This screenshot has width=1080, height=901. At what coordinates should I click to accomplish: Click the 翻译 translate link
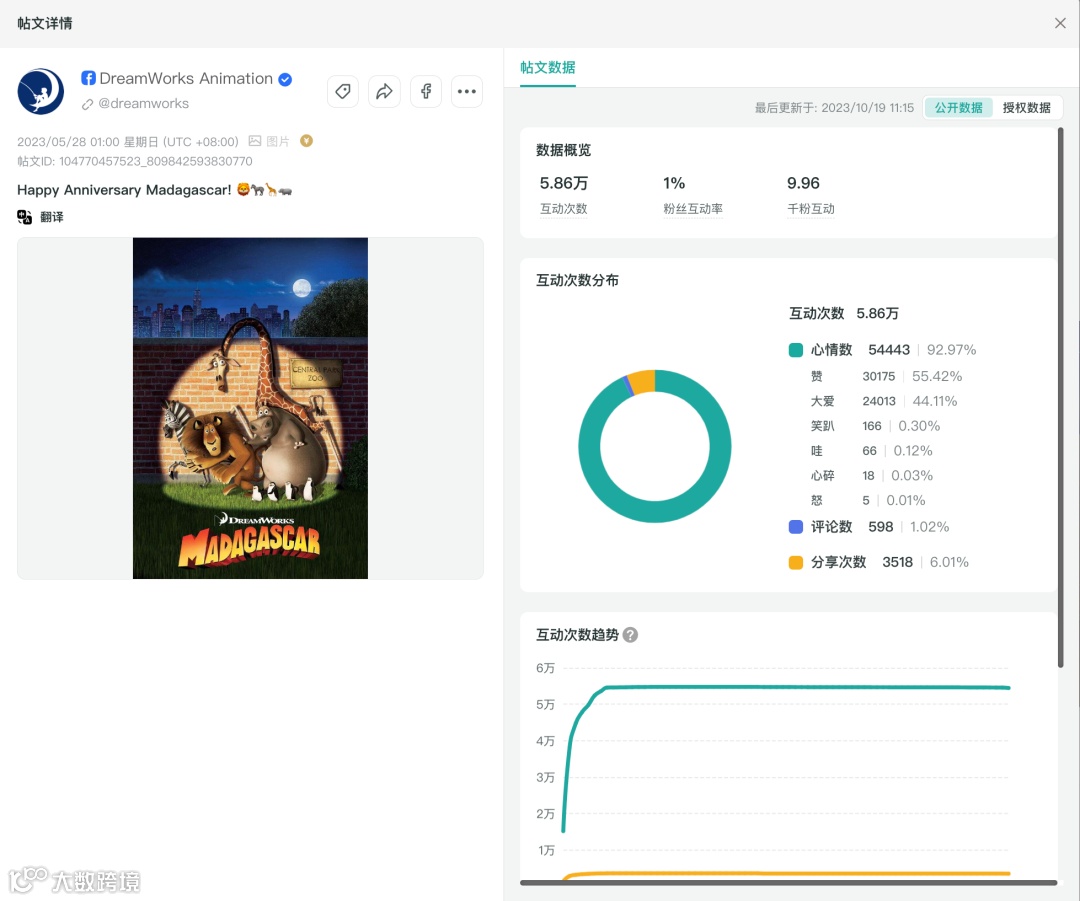52,217
